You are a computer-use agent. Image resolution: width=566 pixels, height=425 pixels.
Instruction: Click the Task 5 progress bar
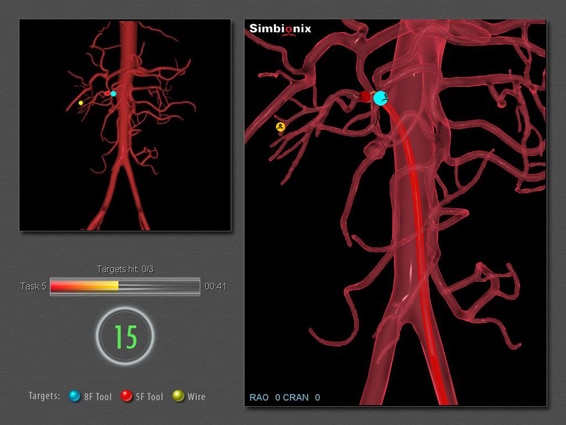pos(125,286)
